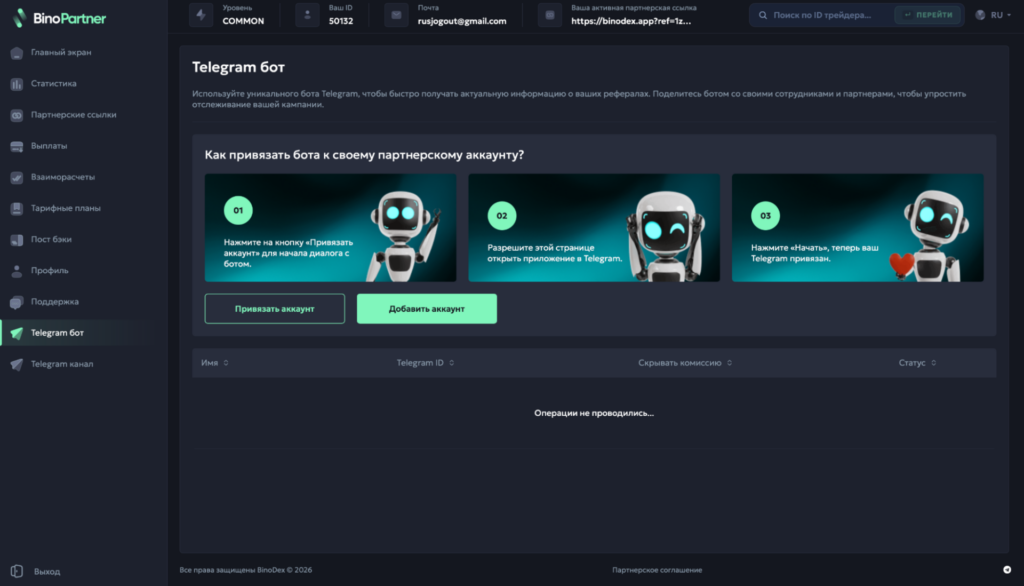Click step 01 instruction card
Image resolution: width=1024 pixels, height=586 pixels.
point(330,228)
